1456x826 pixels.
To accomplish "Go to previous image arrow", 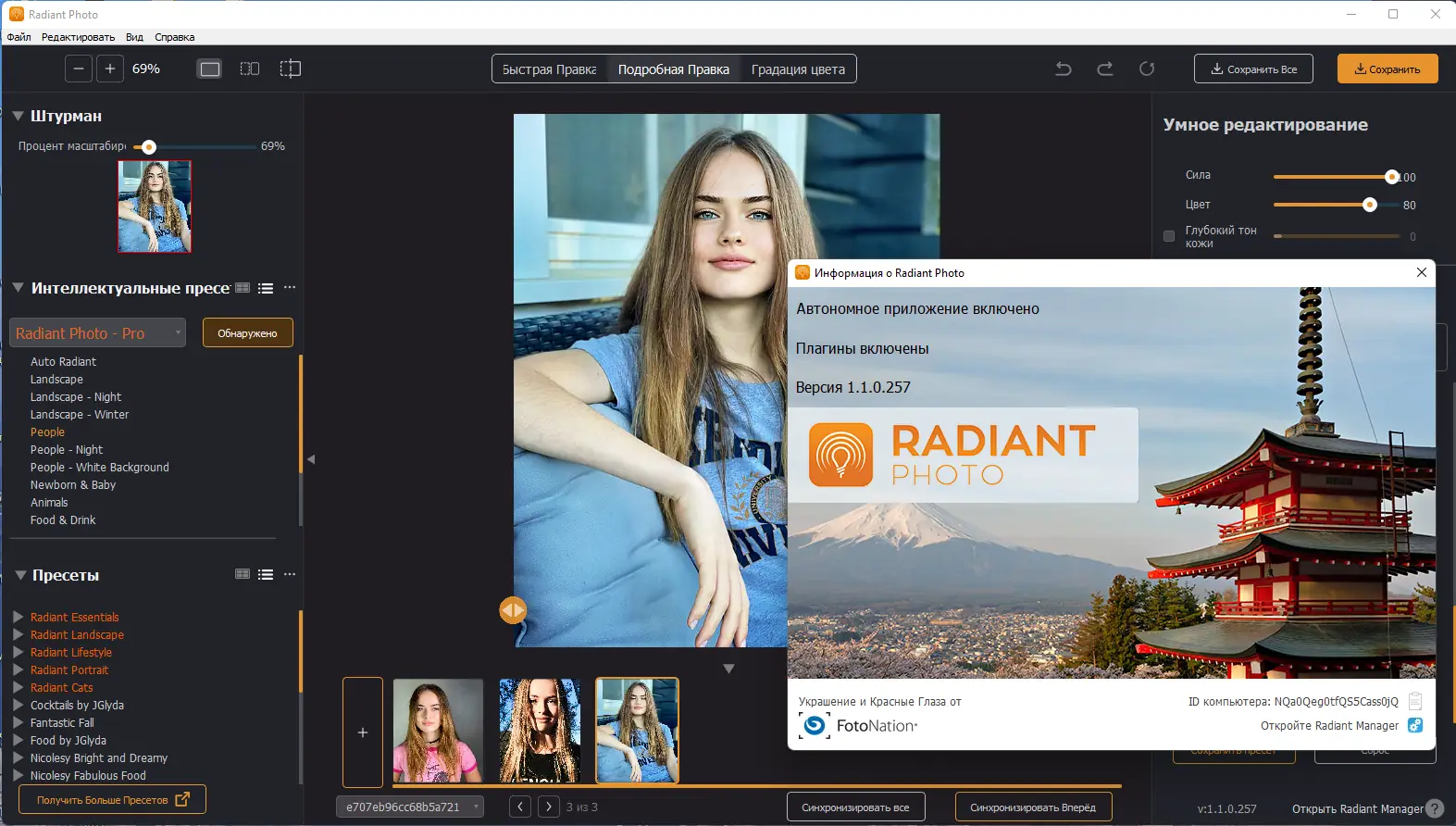I will pos(520,807).
